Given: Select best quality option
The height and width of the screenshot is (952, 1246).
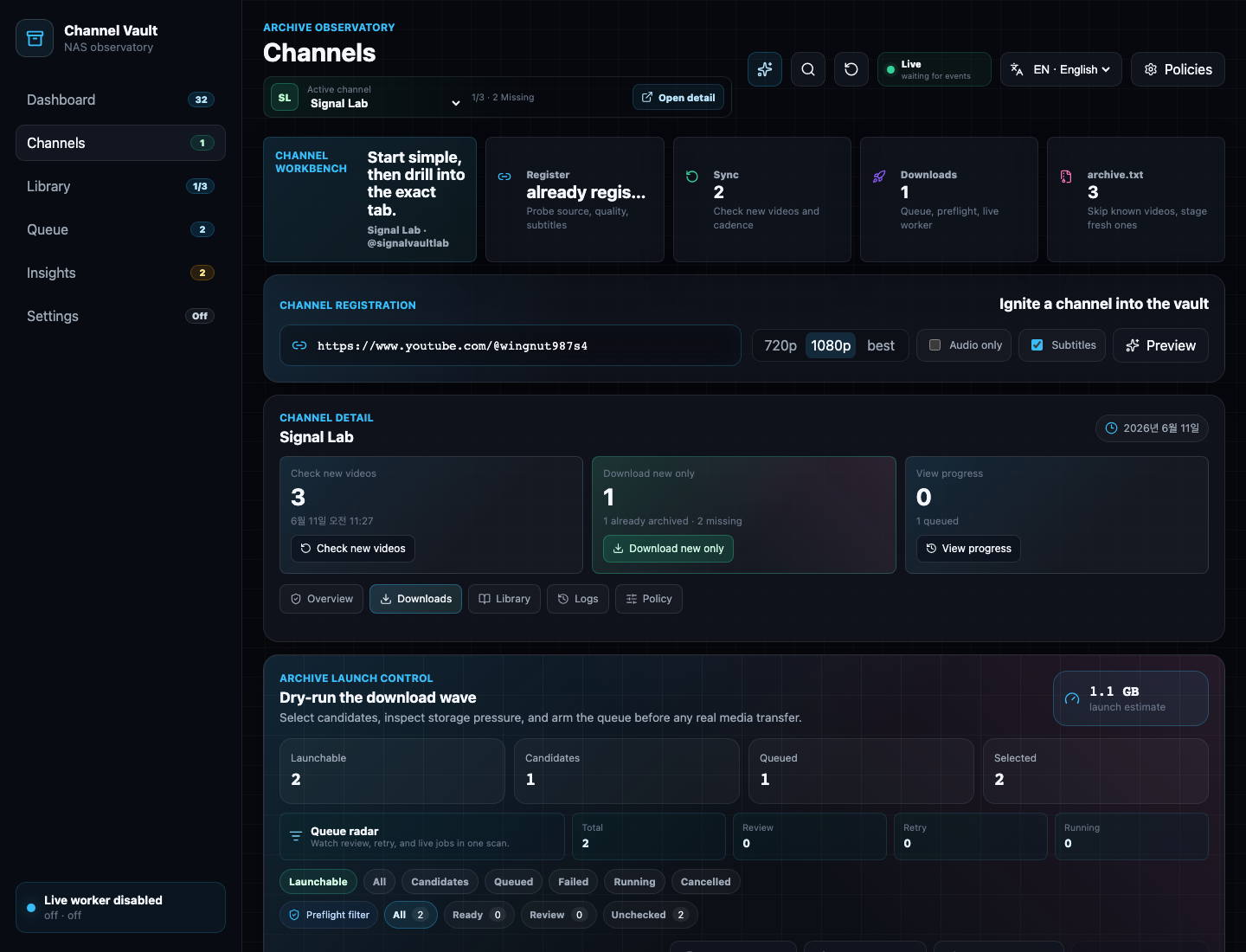Looking at the screenshot, I should coord(881,345).
